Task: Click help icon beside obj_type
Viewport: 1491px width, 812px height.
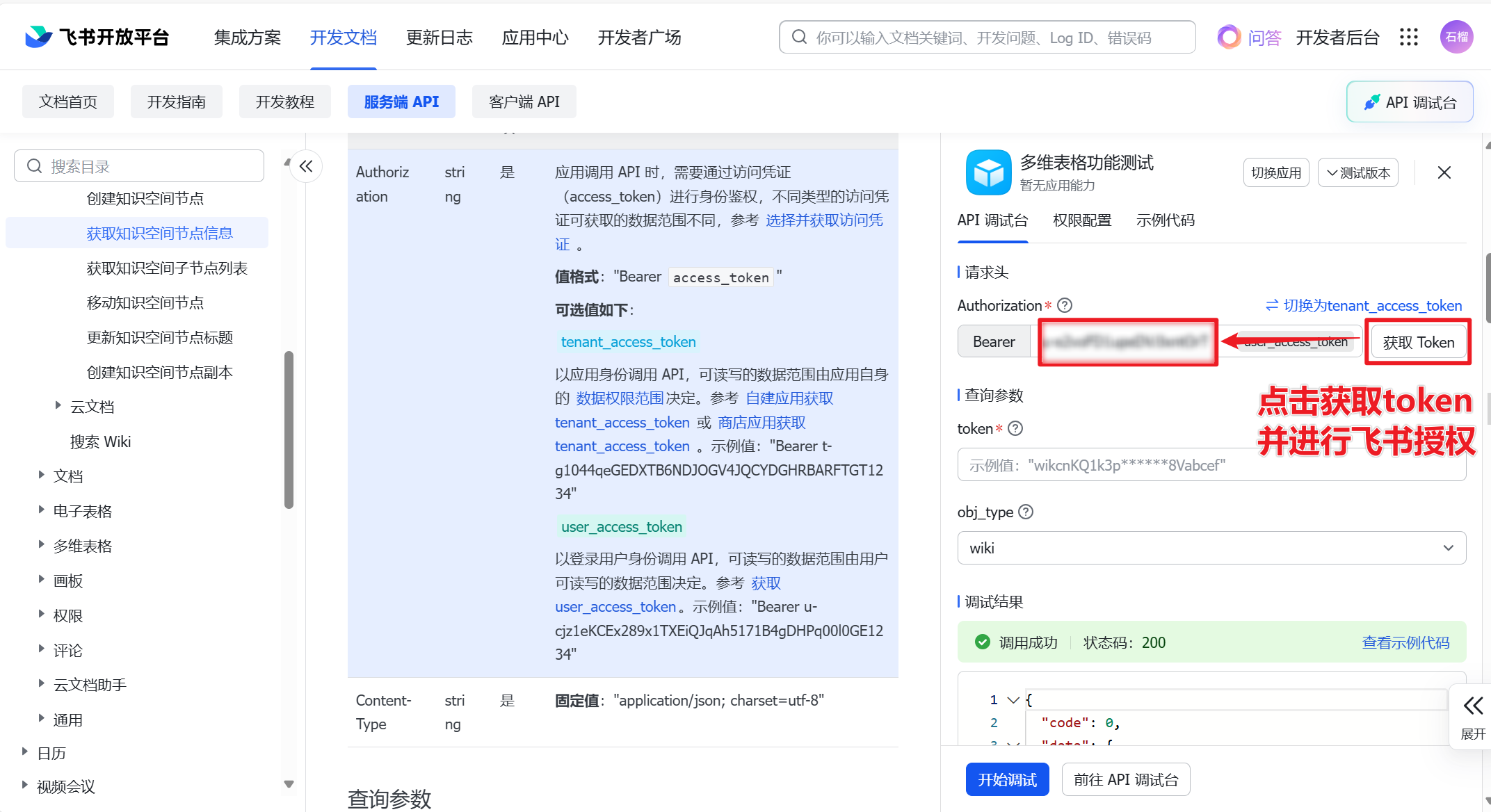Action: (x=1026, y=512)
